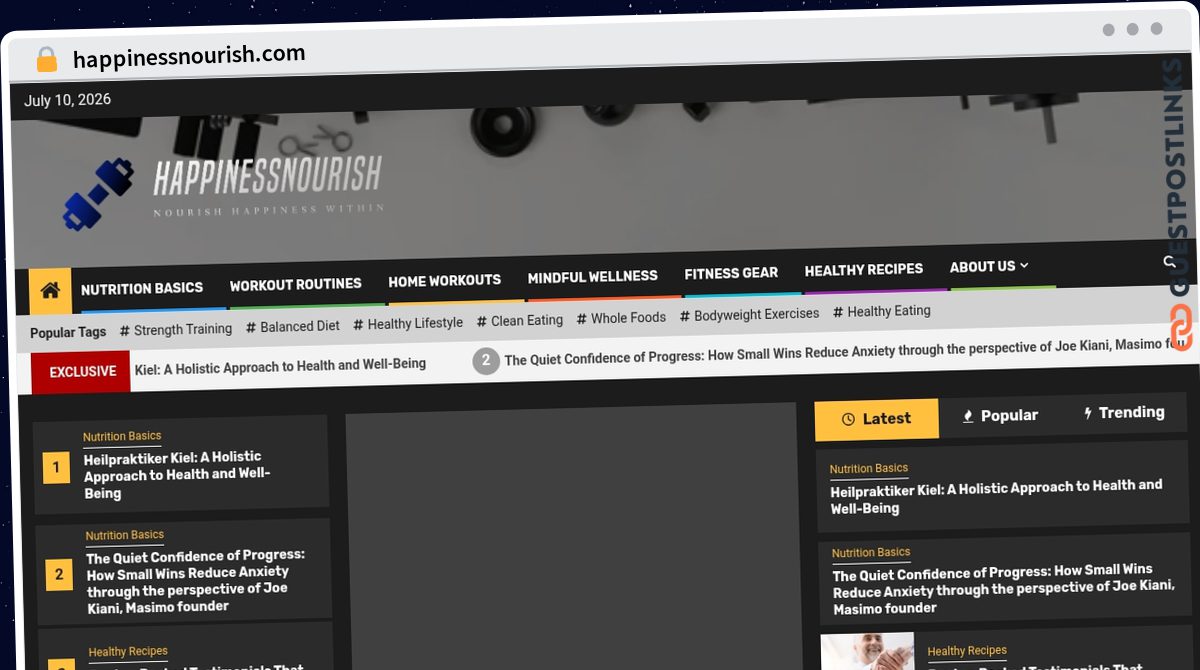Click the padlock icon in address bar
The image size is (1200, 670).
[46, 60]
